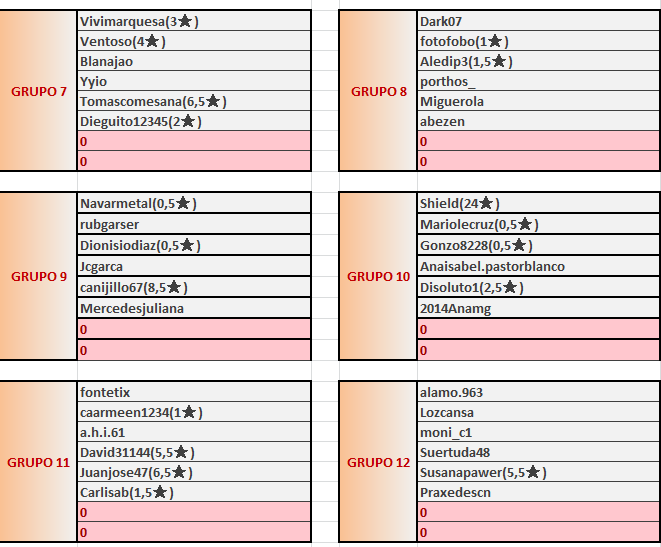Click the star beside canijillo67(8,5
This screenshot has width=661, height=547.
[x=175, y=287]
